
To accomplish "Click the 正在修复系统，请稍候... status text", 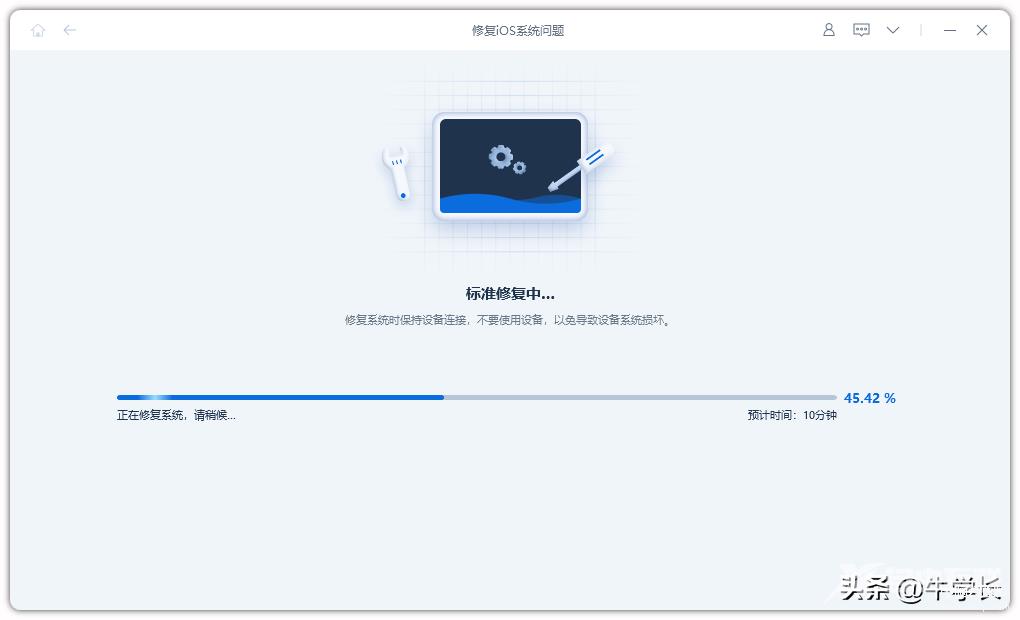I will 176,415.
